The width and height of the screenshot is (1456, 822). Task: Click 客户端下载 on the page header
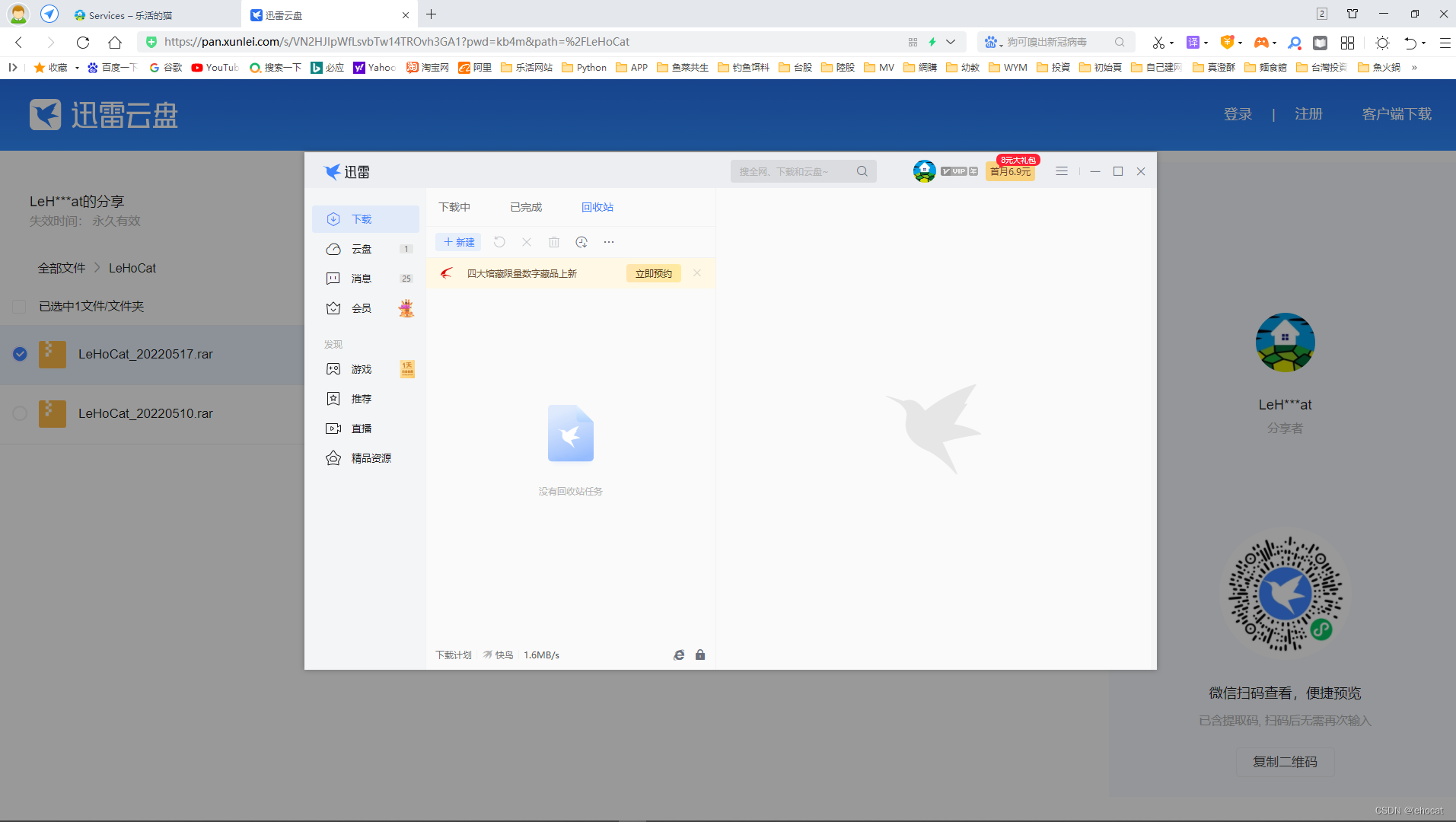point(1397,114)
